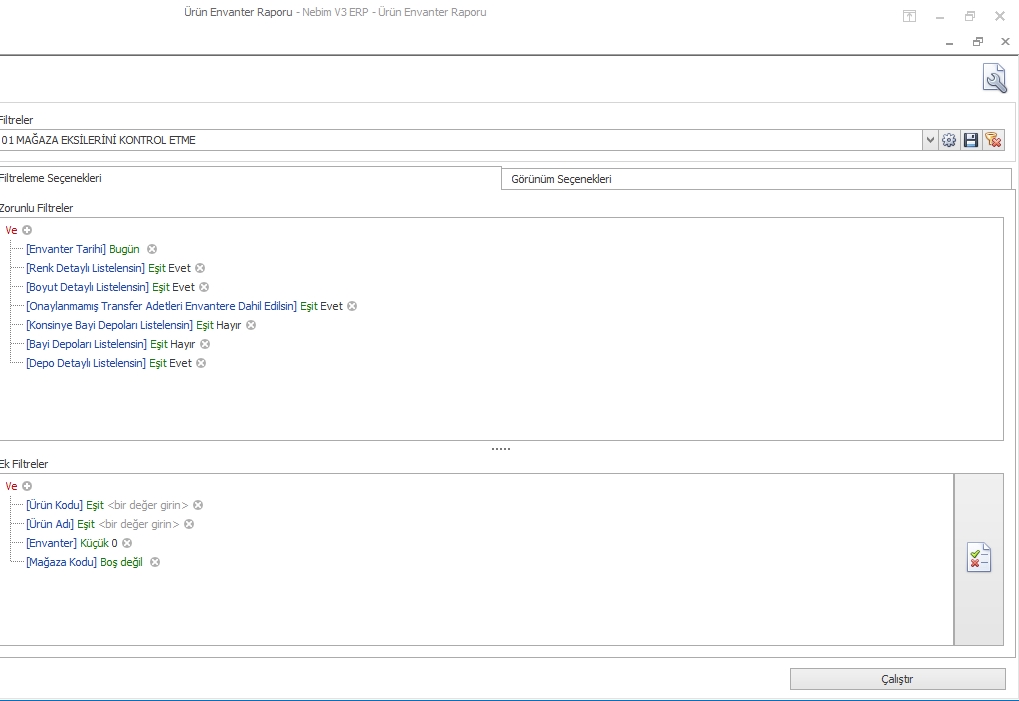Select the [Mağaza Kodu] field name
Screen dimensions: 1019x701
[61, 562]
